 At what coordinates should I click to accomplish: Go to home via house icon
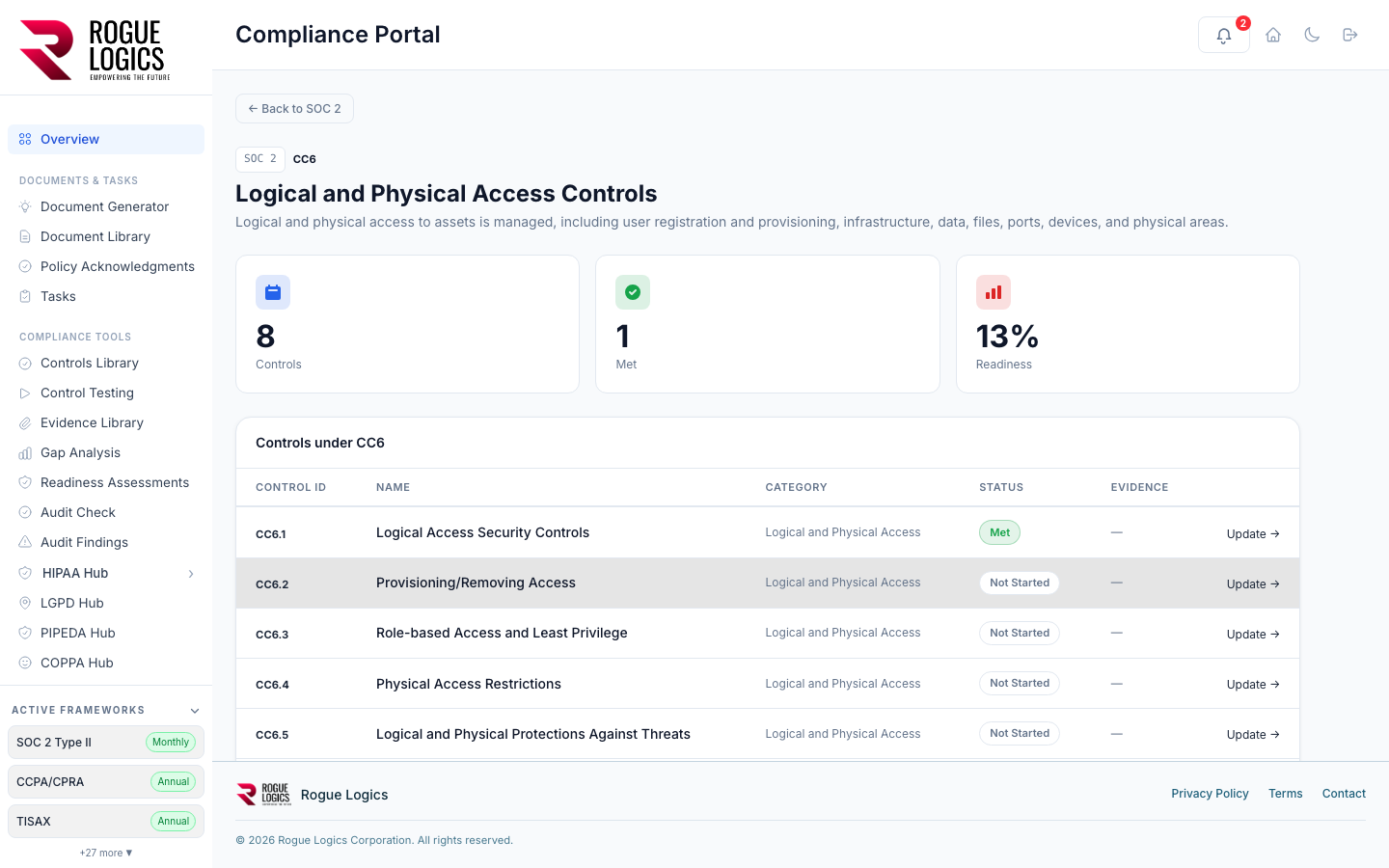point(1273,35)
